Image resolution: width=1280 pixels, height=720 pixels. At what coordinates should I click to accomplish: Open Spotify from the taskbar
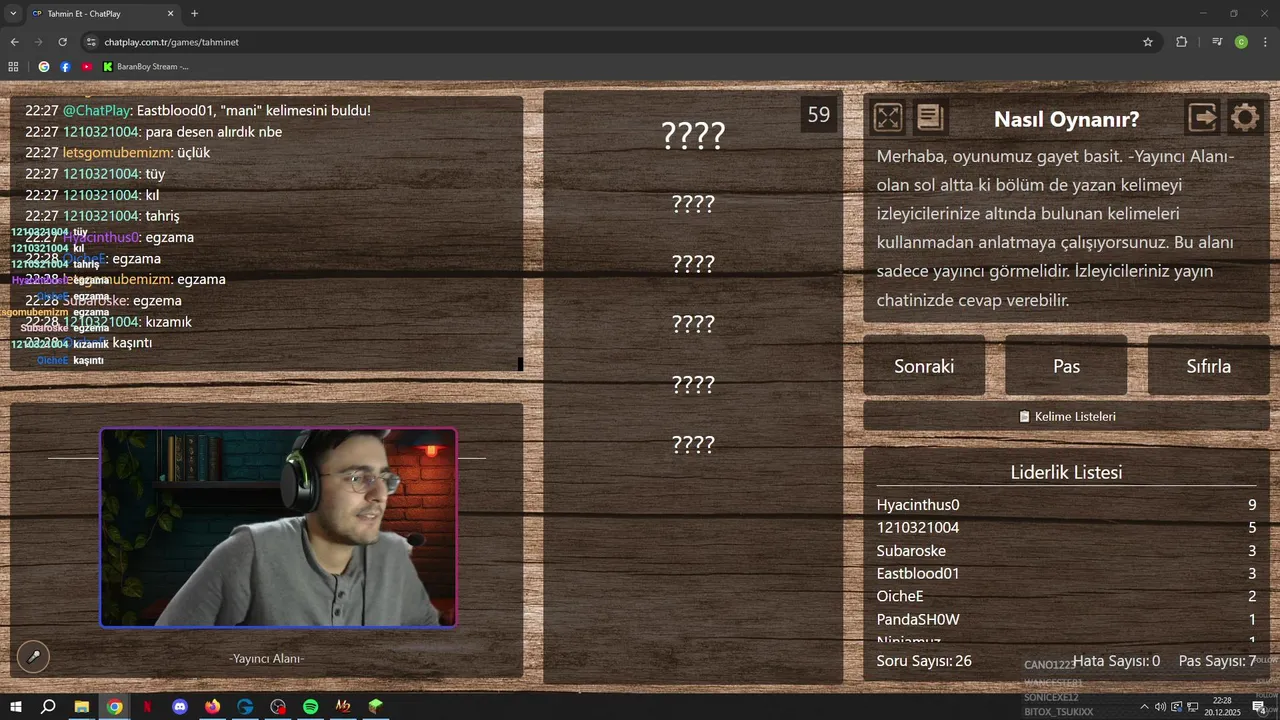pos(310,707)
